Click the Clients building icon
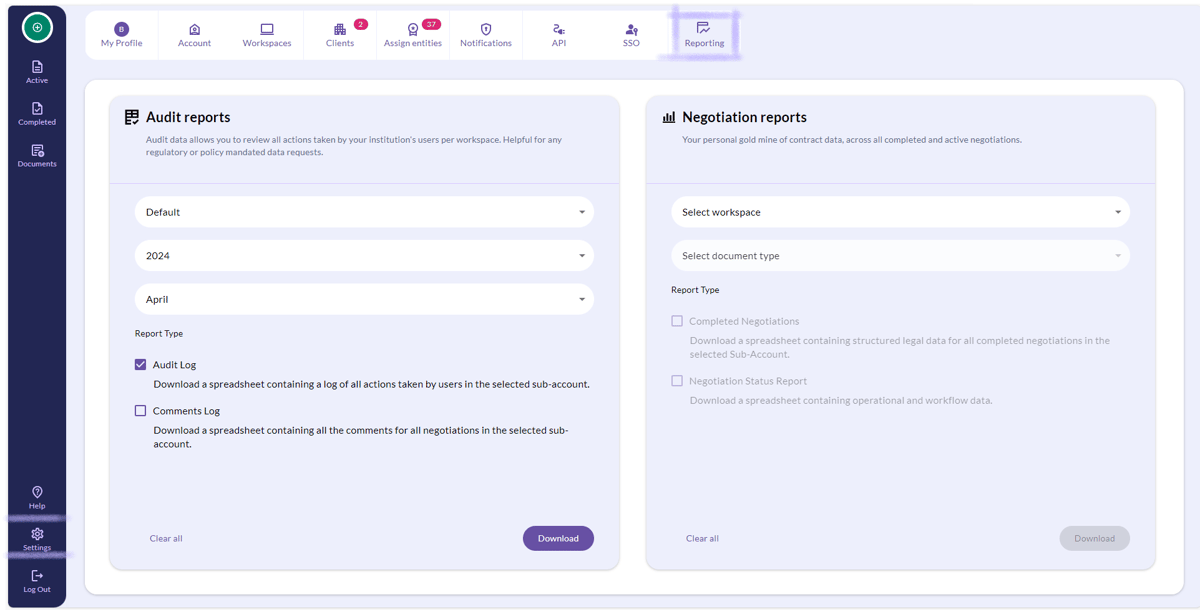Image resolution: width=1200 pixels, height=610 pixels. 340,29
